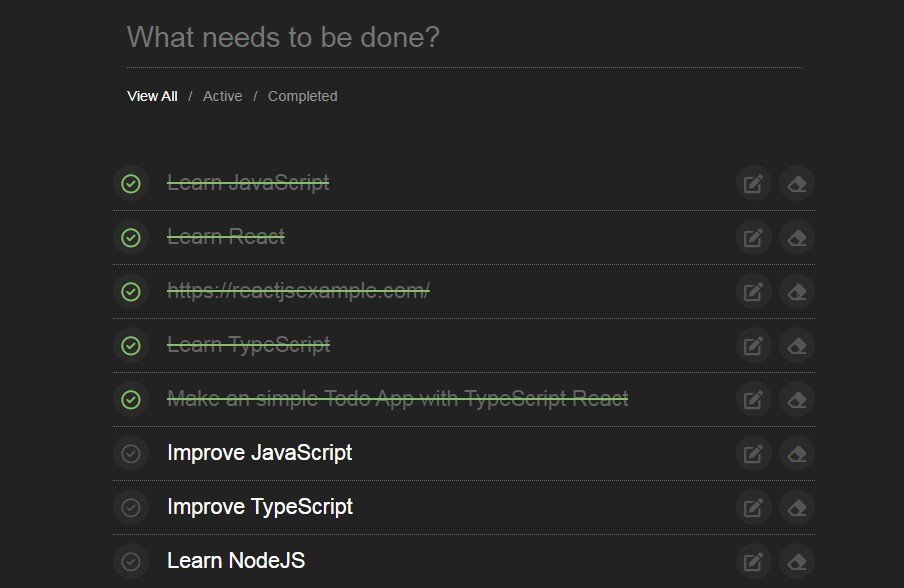Uncheck the Learn JavaScript completed circle
Screen dimensions: 904x588
pyautogui.click(x=131, y=183)
